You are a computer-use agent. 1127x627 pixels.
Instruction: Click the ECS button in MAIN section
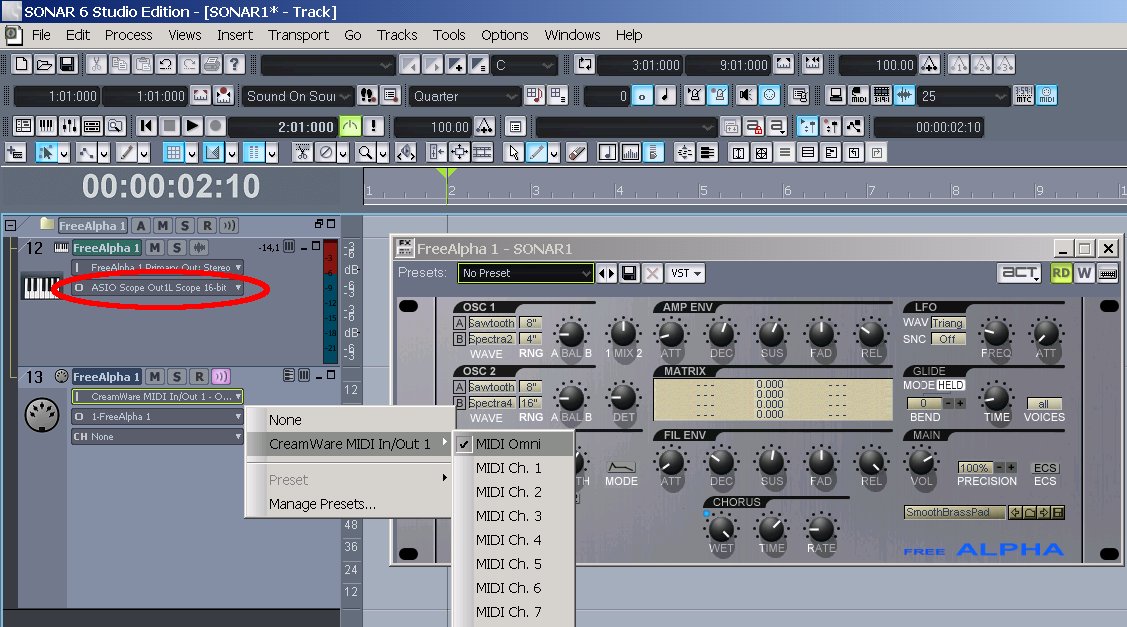(x=1045, y=468)
